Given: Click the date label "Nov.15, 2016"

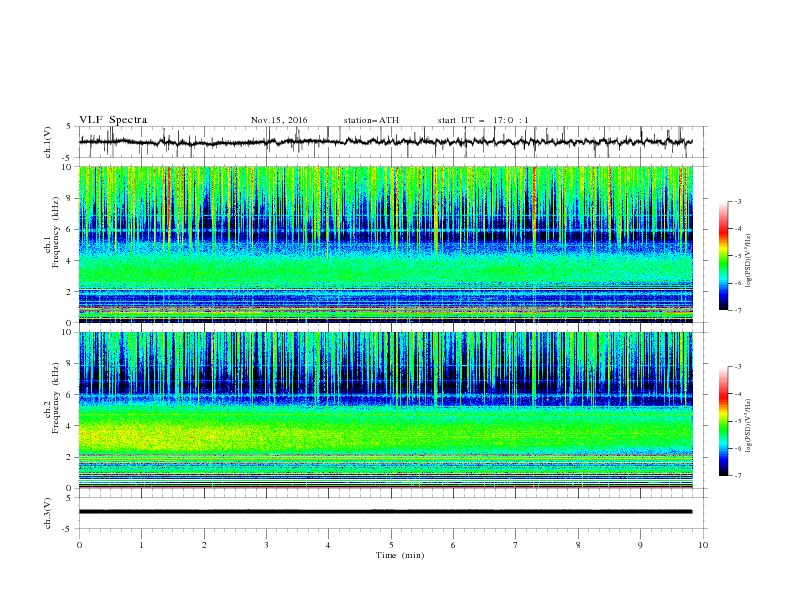Looking at the screenshot, I should pyautogui.click(x=279, y=120).
